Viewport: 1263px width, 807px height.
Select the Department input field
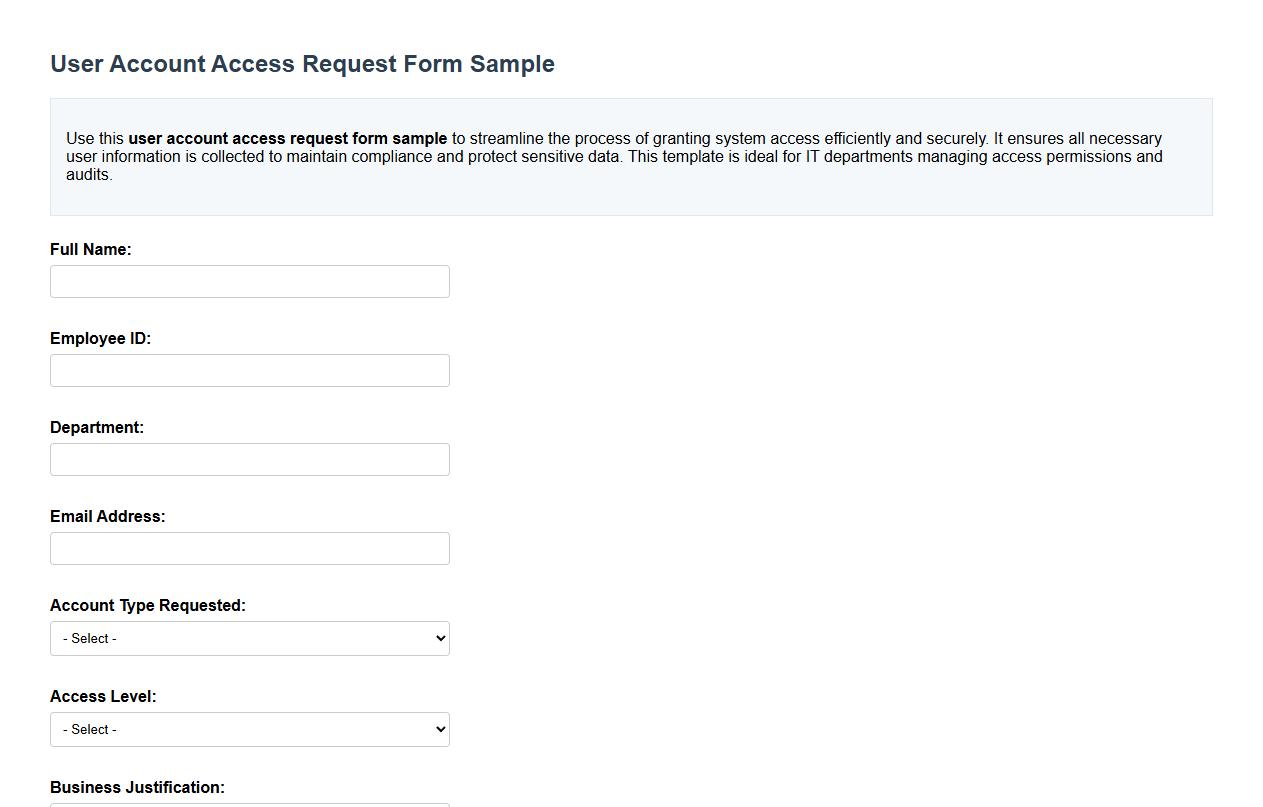pos(249,459)
